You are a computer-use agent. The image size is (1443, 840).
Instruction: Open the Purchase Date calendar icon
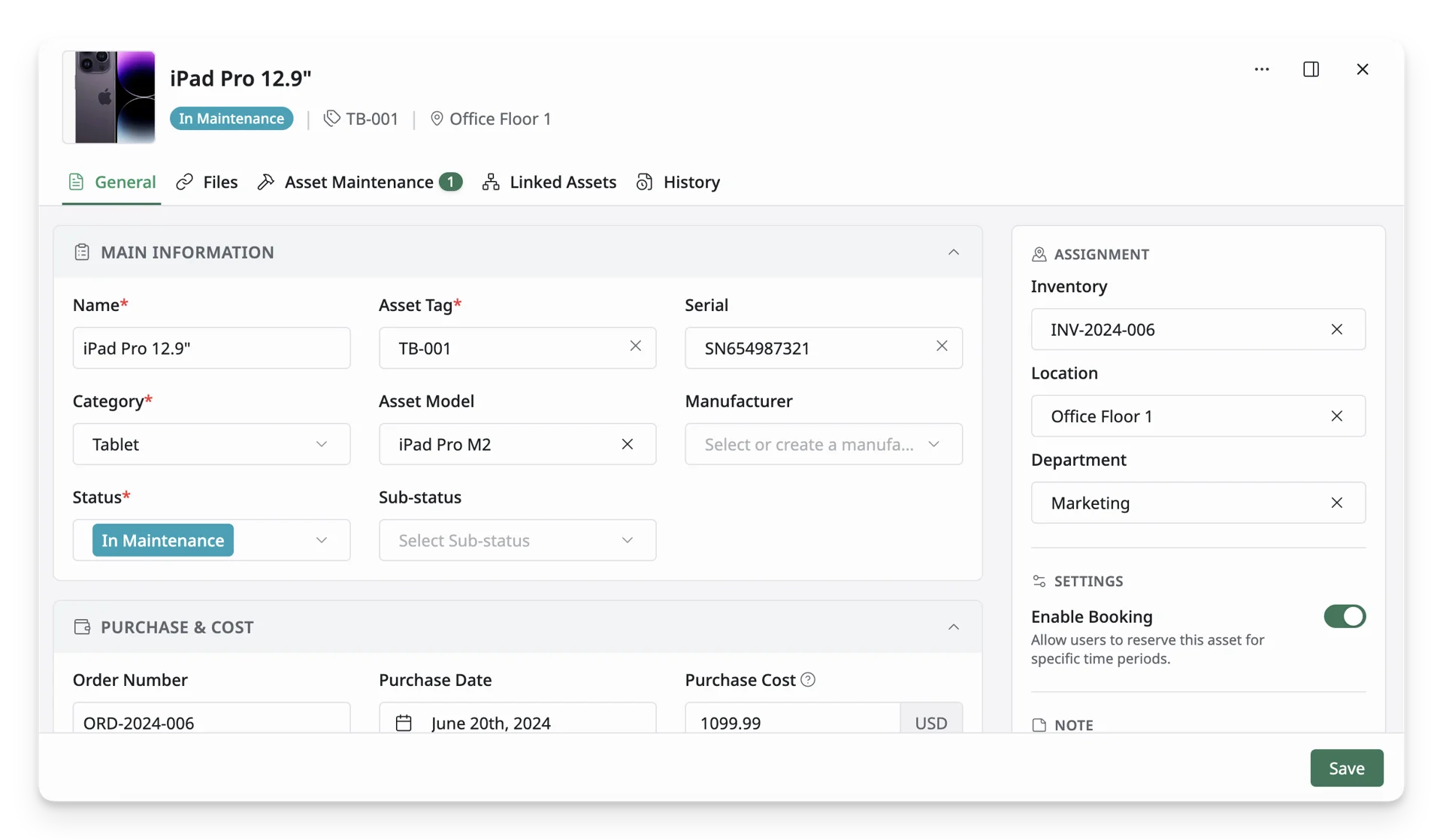click(404, 723)
